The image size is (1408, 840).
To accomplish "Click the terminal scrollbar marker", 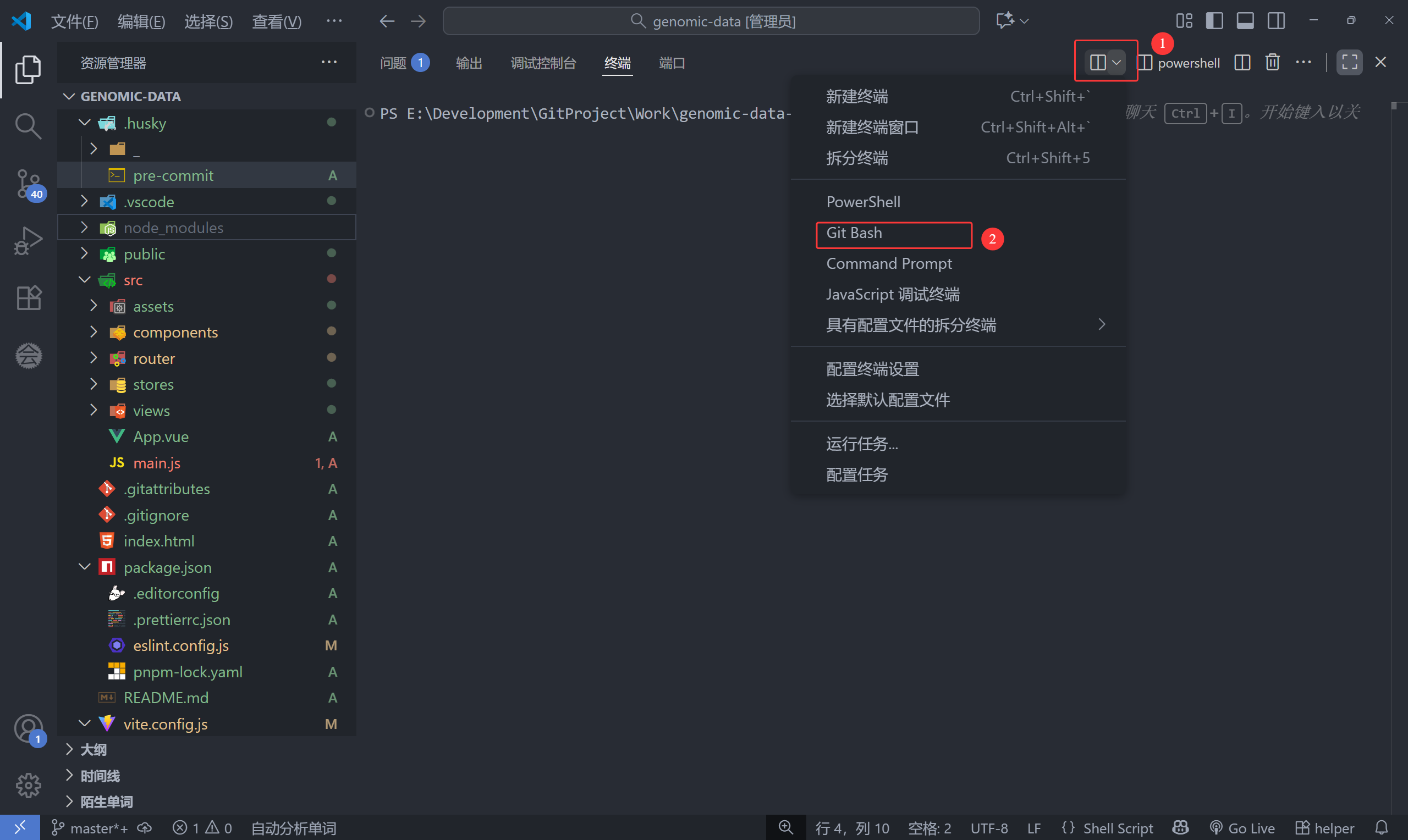I will click(1393, 106).
